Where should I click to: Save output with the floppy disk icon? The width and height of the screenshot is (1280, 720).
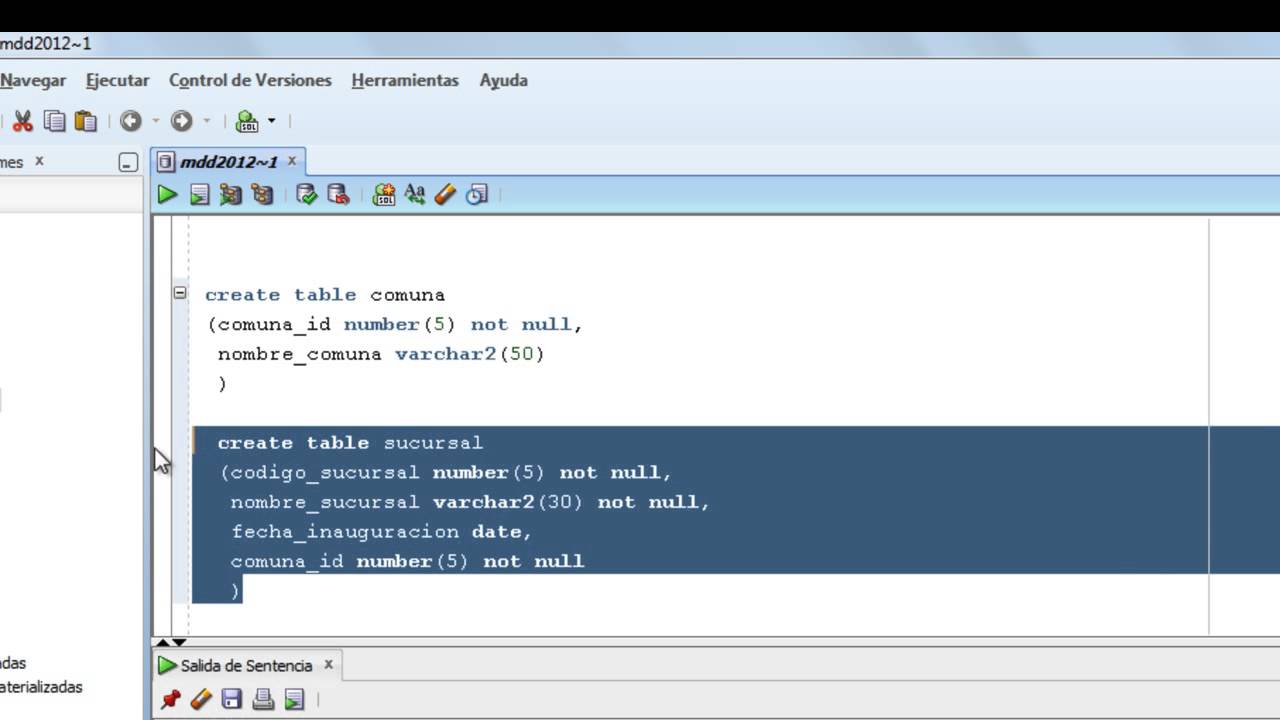pyautogui.click(x=231, y=699)
